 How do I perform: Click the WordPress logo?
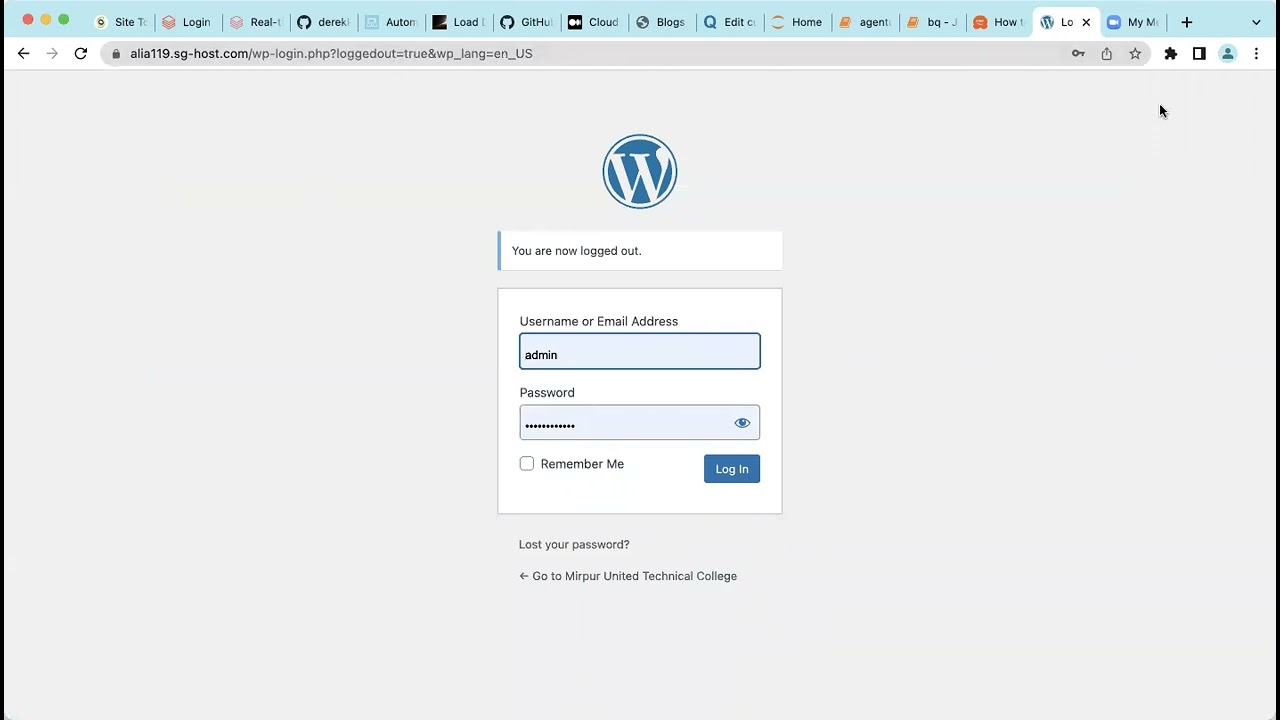[x=640, y=171]
